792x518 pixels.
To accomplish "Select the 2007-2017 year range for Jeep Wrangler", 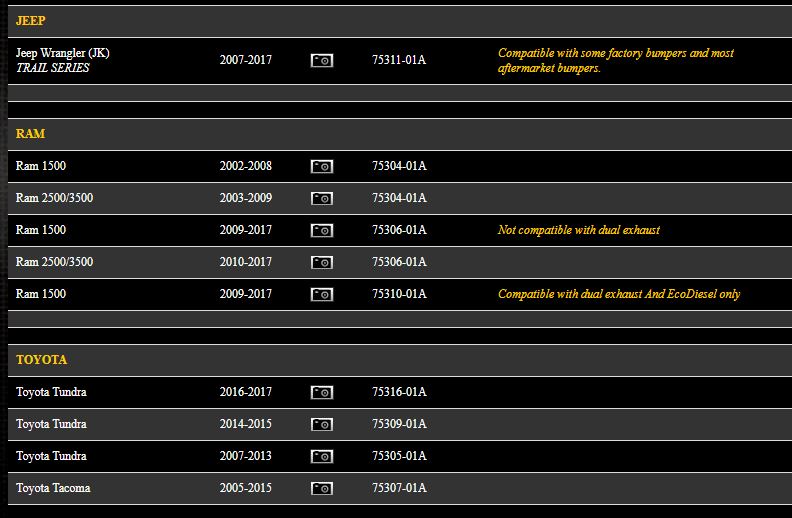I will [245, 60].
